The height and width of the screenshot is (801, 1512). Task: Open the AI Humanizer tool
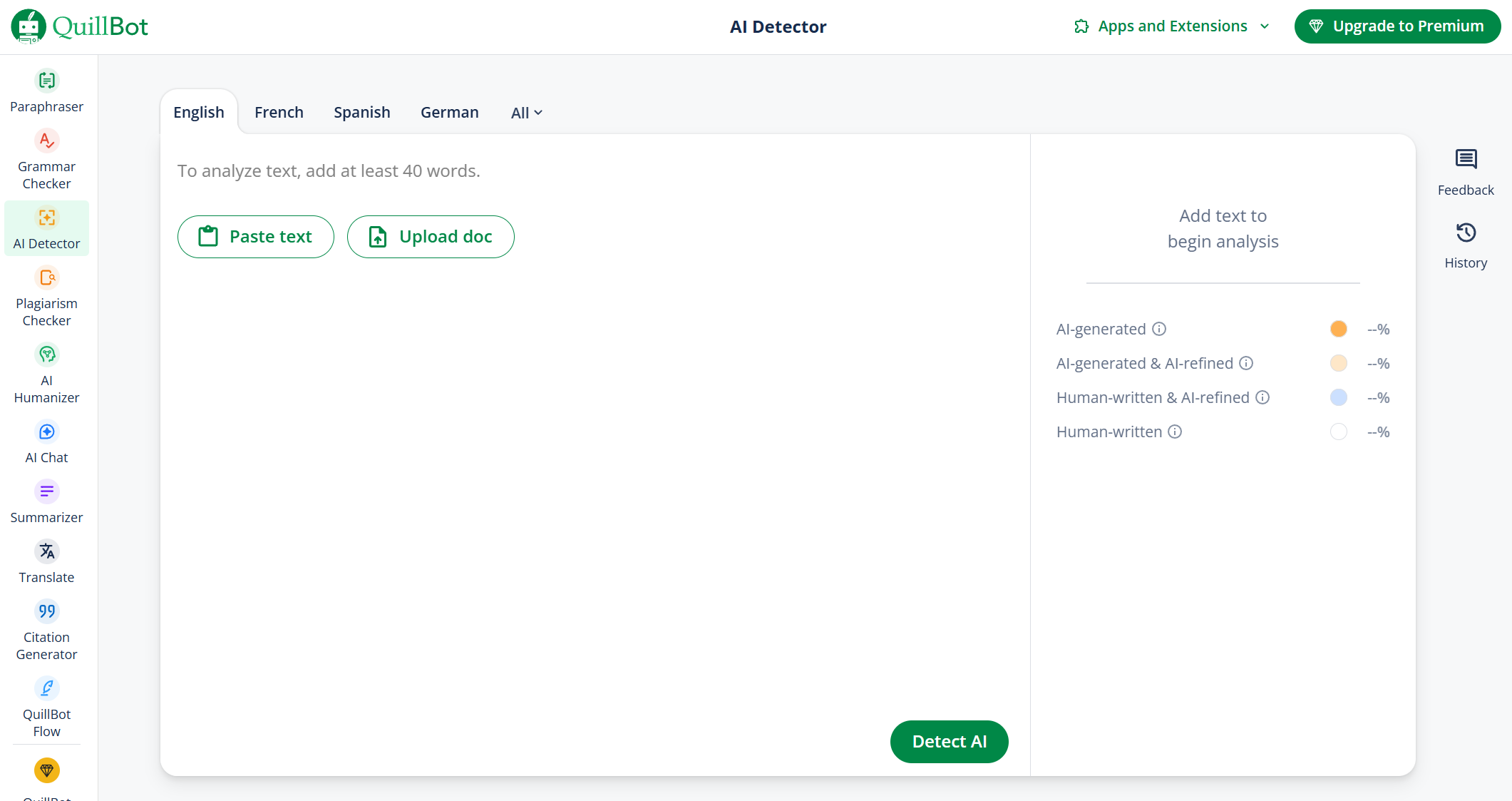coord(46,374)
